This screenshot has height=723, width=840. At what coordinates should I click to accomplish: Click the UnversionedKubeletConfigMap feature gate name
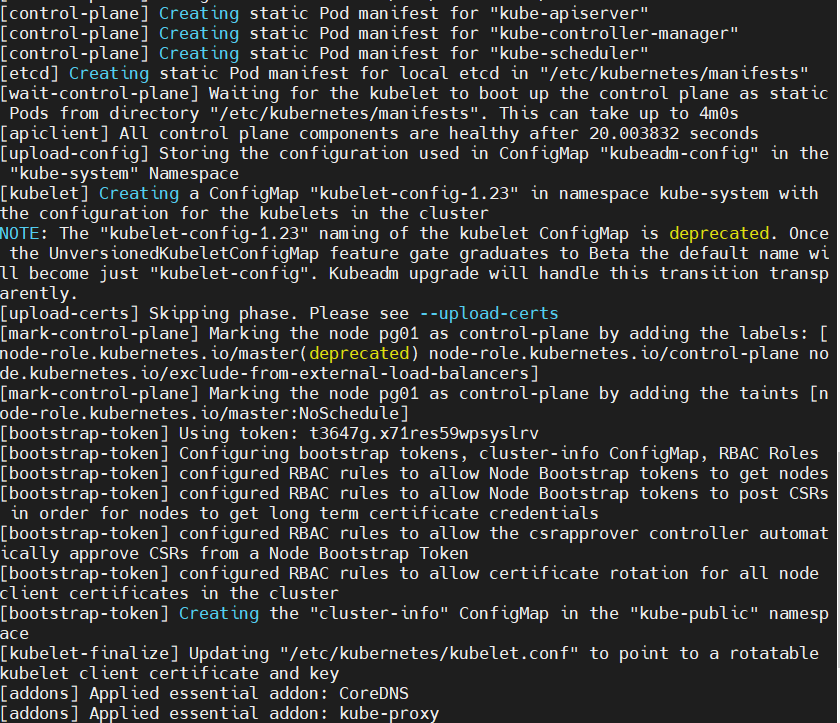coord(184,253)
